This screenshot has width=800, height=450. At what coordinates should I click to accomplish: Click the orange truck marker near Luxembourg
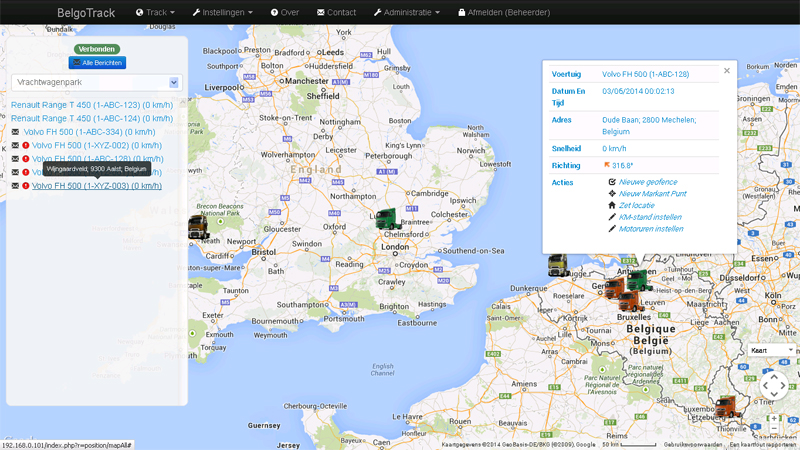[727, 407]
